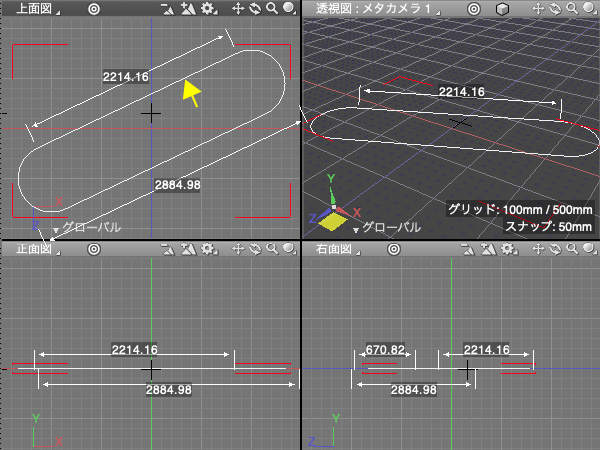
Task: Click the target icon in 上面図 header
Action: [94, 8]
